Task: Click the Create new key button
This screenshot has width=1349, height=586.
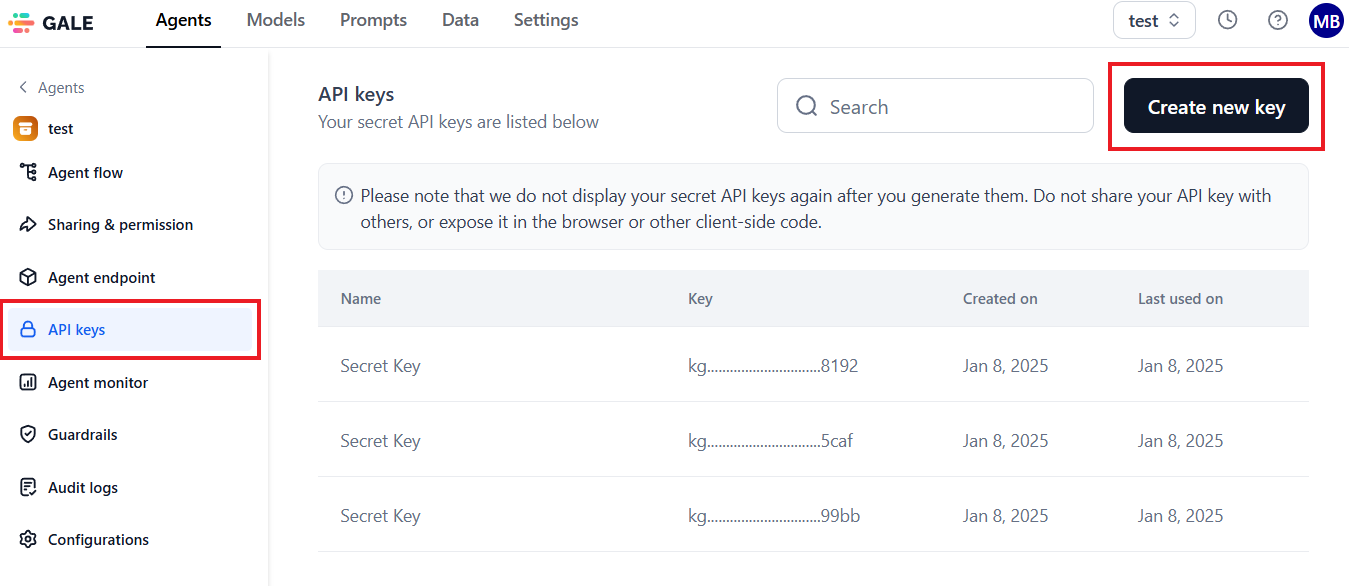Action: pos(1216,106)
